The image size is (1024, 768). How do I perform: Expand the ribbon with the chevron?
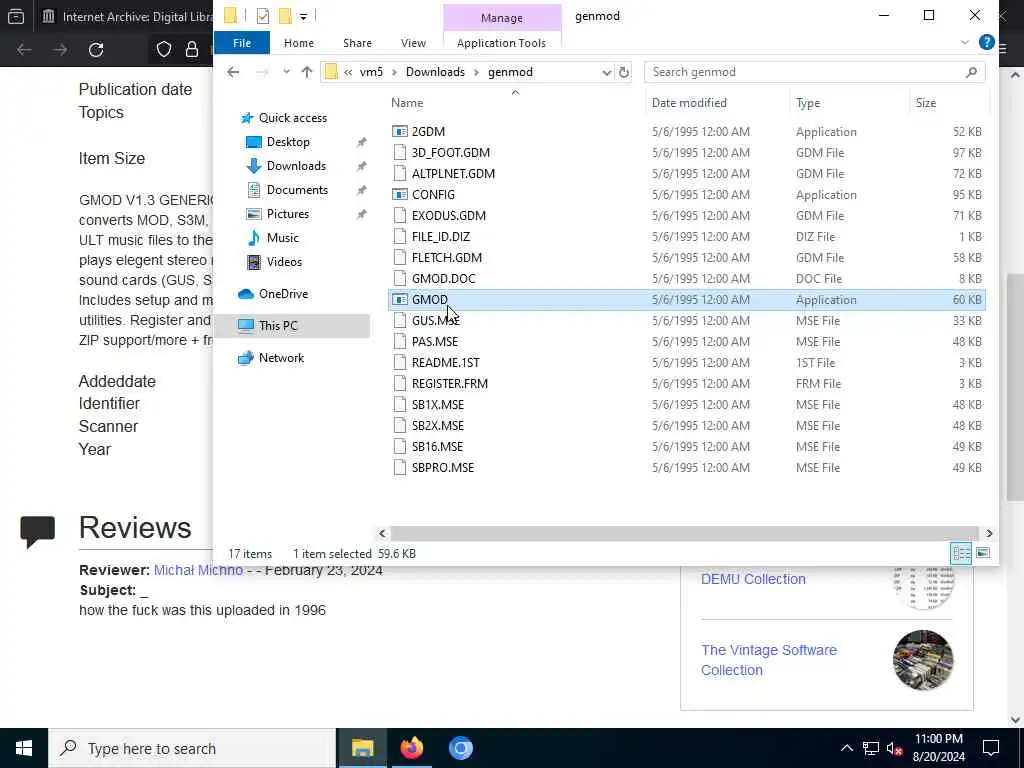(x=965, y=42)
